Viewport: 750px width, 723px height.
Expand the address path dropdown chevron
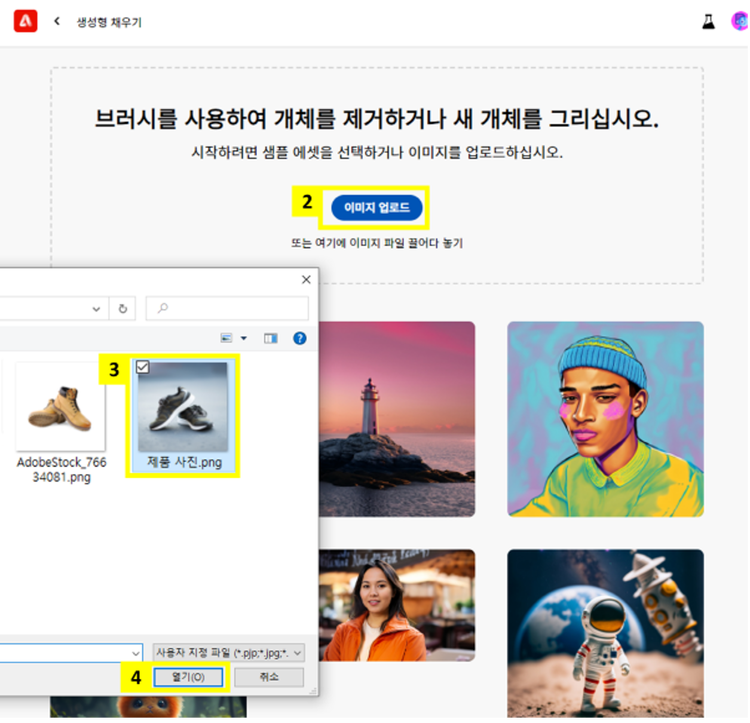click(96, 309)
